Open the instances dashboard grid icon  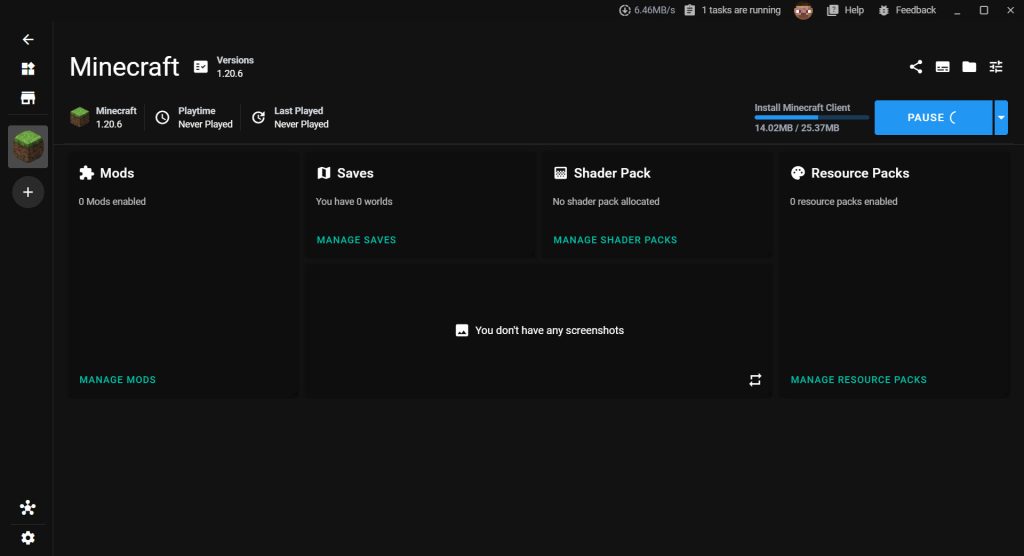click(x=27, y=69)
